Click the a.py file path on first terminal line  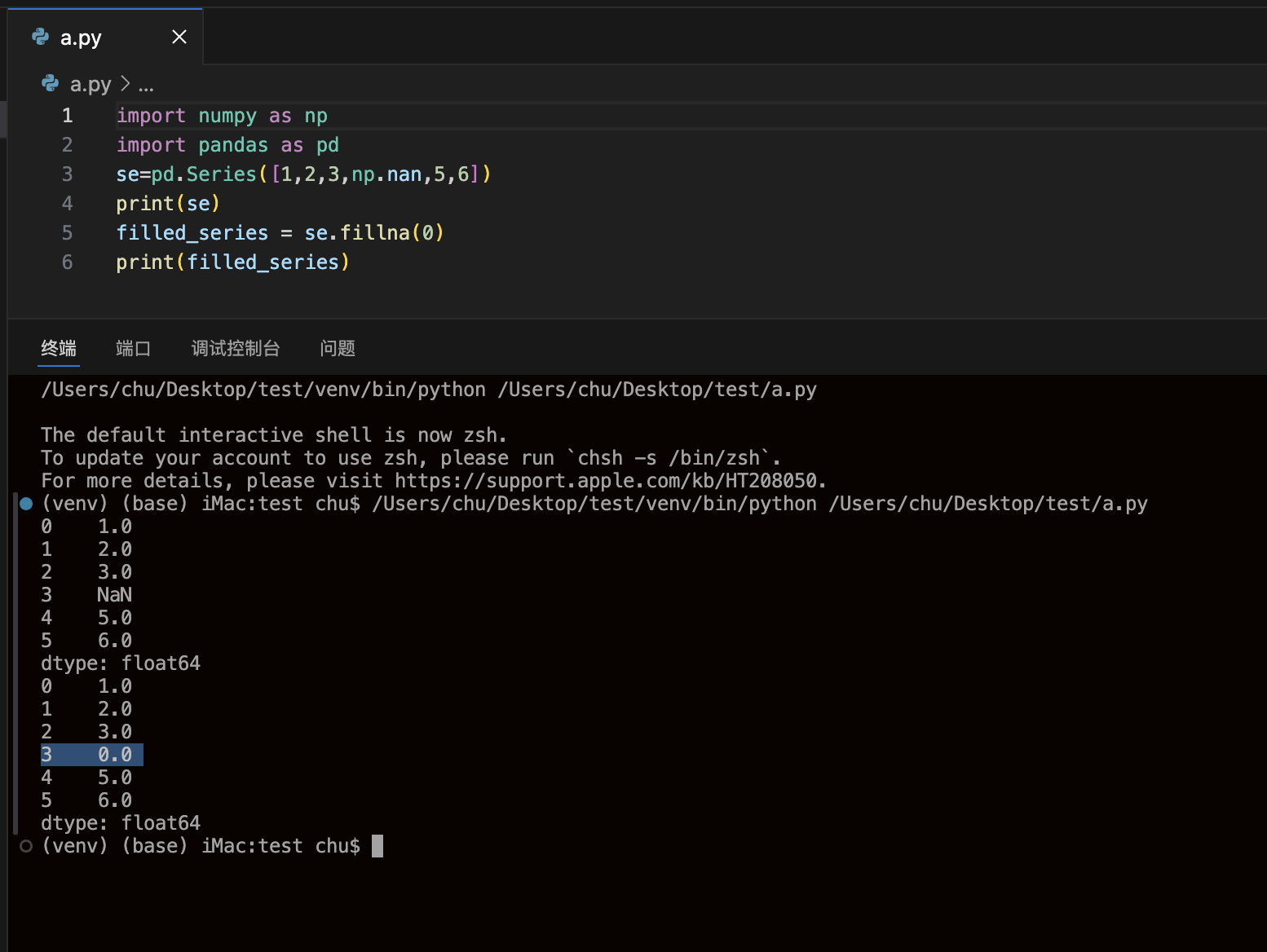tap(657, 390)
